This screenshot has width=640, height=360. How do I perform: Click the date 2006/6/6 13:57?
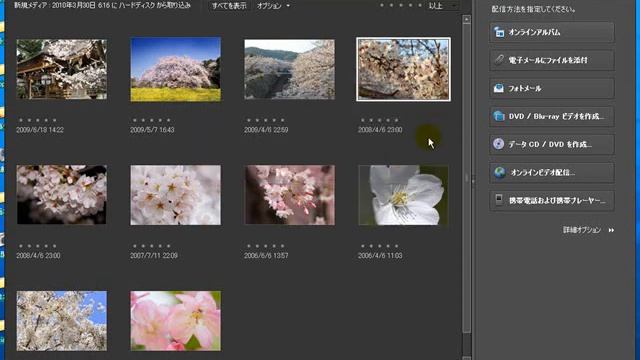coord(266,256)
